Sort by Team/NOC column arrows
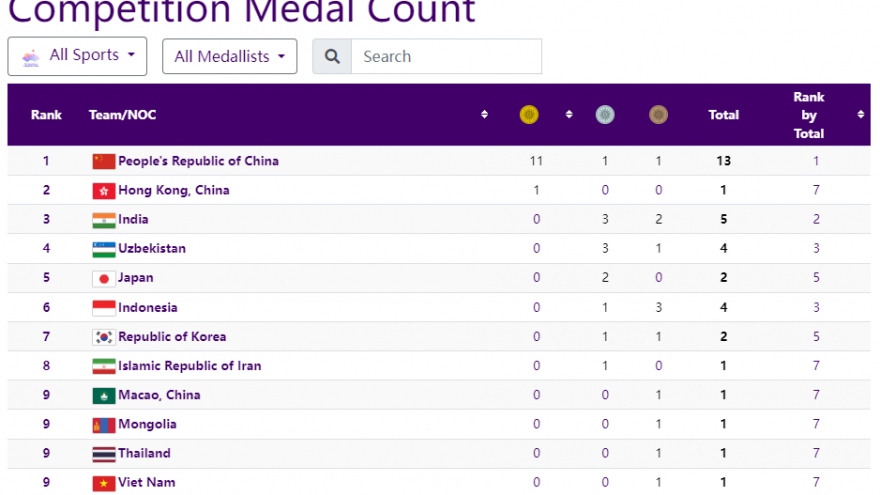Image resolution: width=880 pixels, height=495 pixels. tap(485, 115)
